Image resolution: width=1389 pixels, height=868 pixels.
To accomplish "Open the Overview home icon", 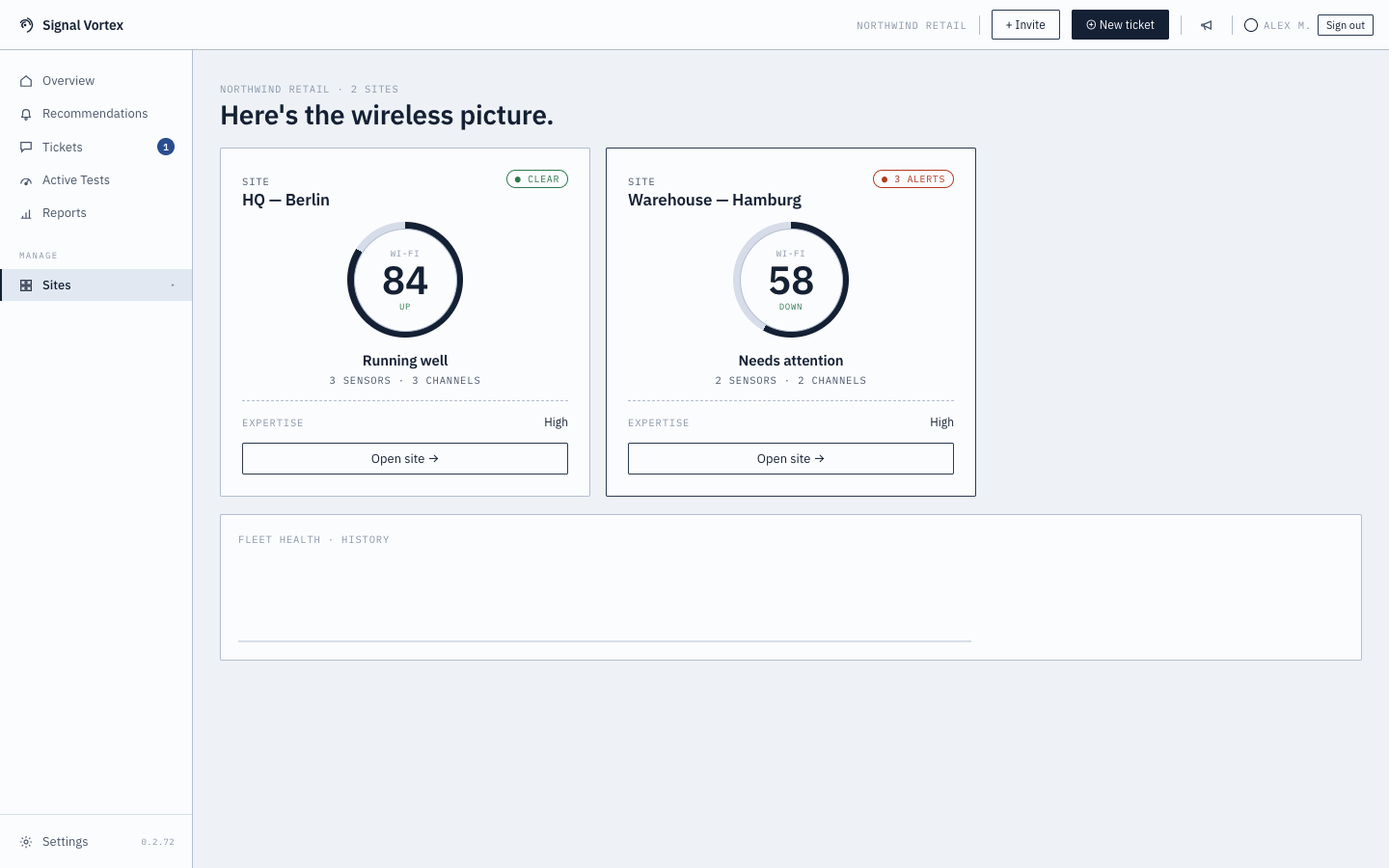I will point(26,81).
